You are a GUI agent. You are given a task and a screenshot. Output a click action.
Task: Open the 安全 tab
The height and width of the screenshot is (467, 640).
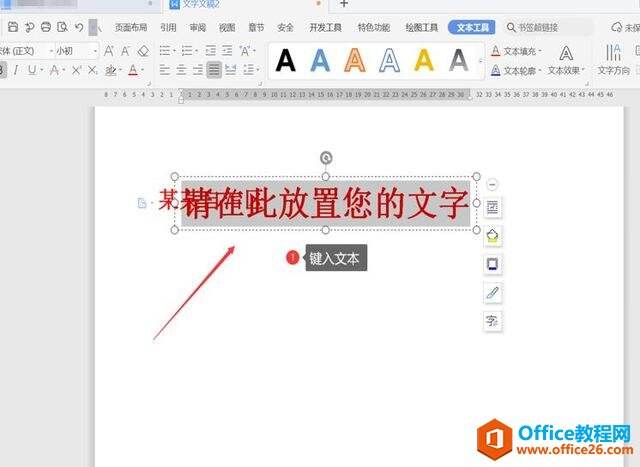point(285,27)
